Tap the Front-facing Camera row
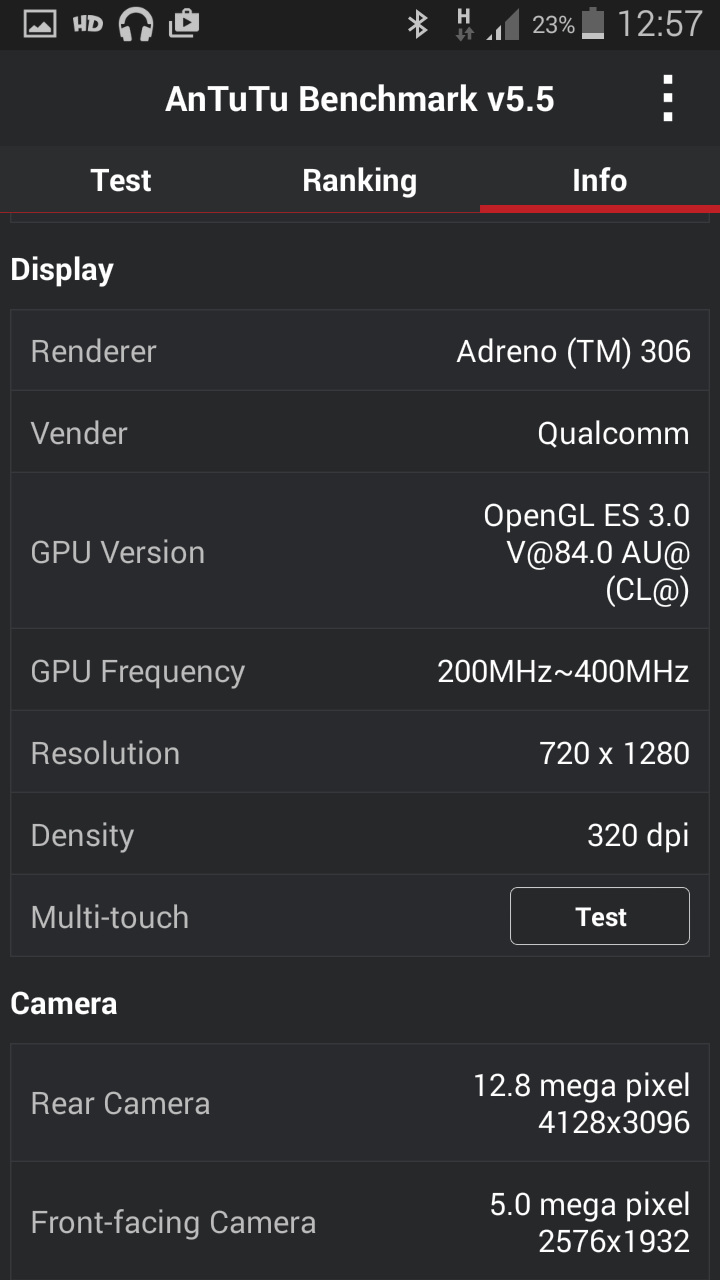720x1280 pixels. pos(360,1222)
